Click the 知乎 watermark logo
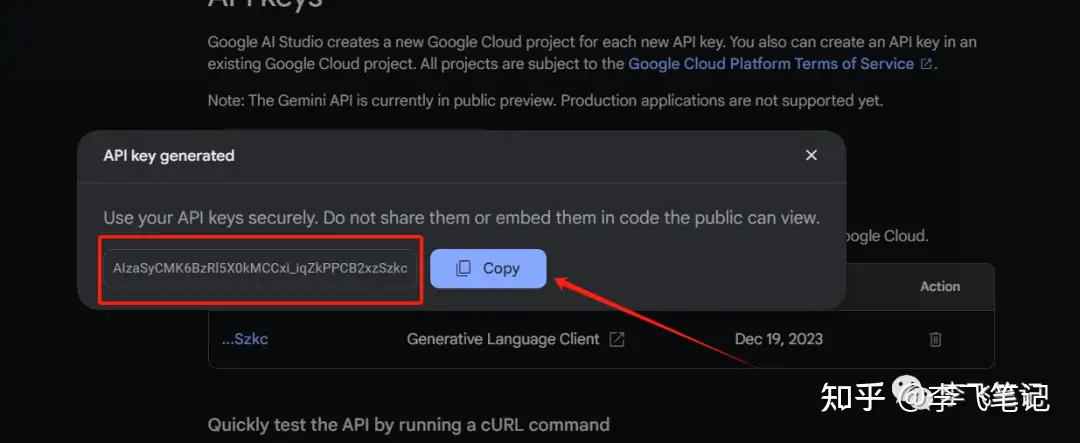Viewport: 1080px width, 443px height. click(x=851, y=397)
